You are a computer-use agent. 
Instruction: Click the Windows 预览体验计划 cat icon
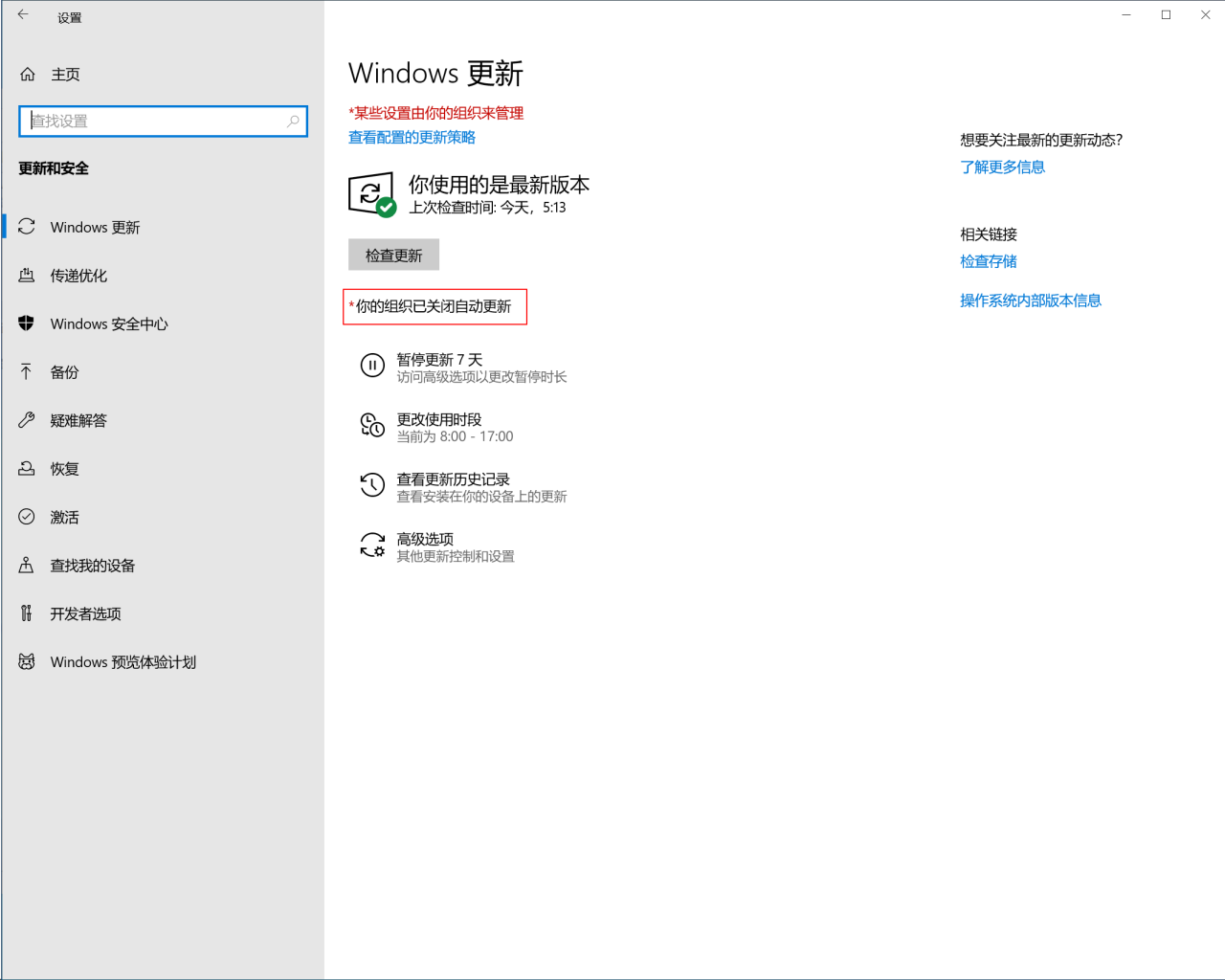tap(27, 661)
